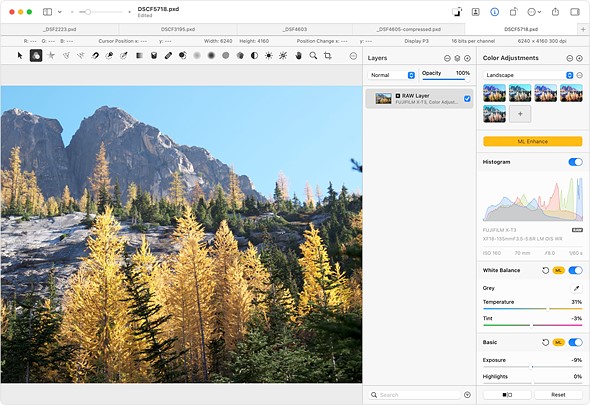Select the half-filled circle contrast tool
590x405 pixels.
[254, 56]
